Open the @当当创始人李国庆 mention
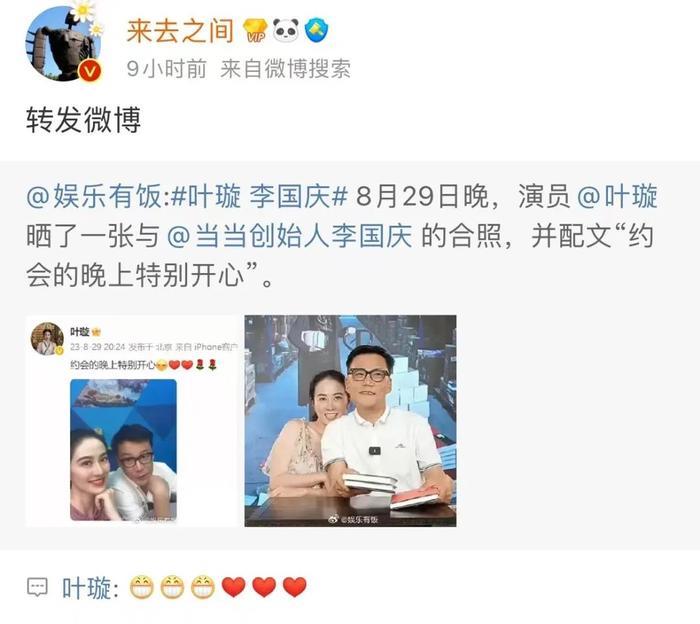The height and width of the screenshot is (624, 700). (290, 235)
